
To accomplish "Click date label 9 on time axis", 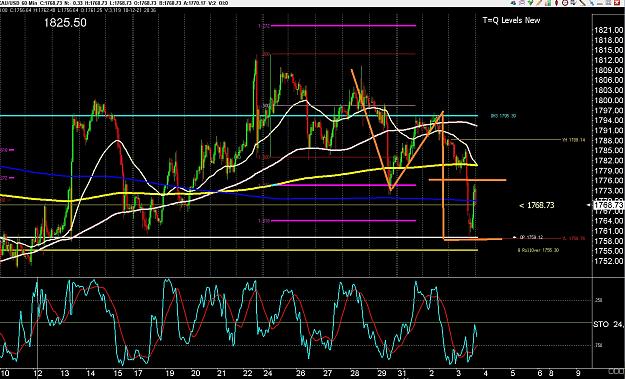I will tap(579, 373).
